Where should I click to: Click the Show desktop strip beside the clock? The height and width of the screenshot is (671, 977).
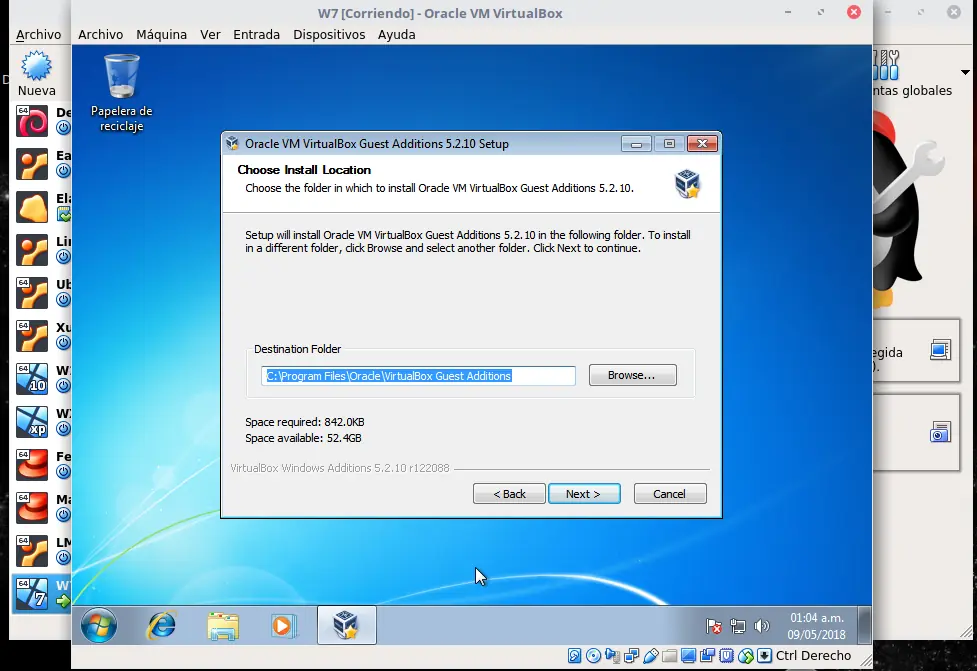[x=864, y=625]
